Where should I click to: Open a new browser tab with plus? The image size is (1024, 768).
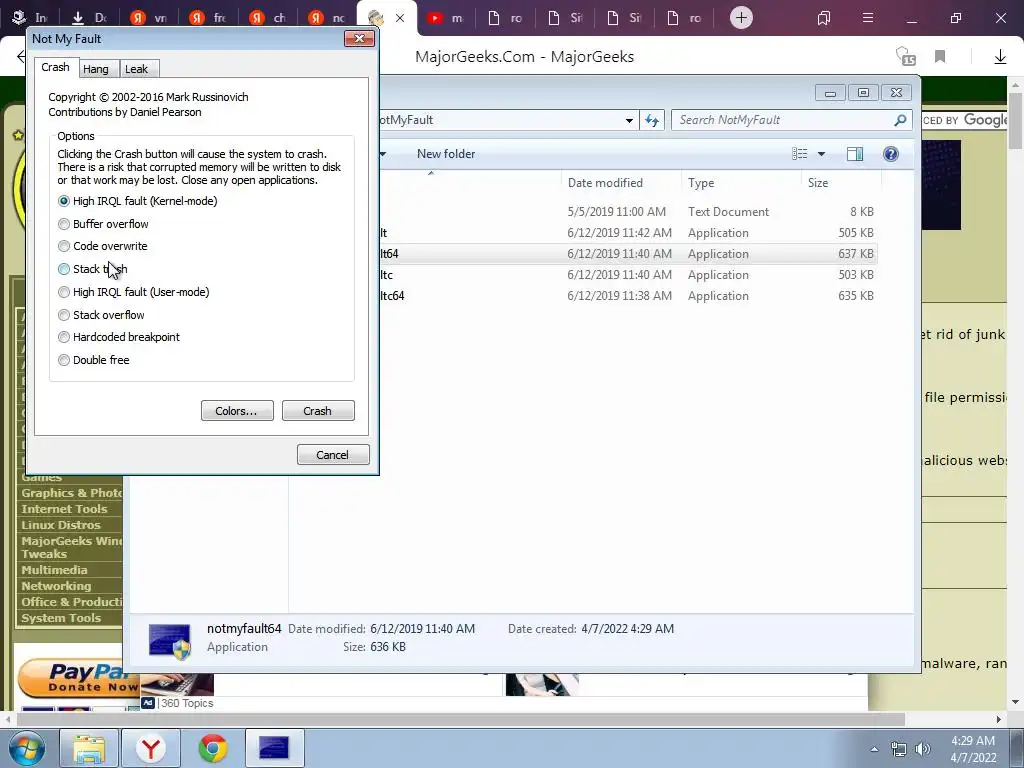point(741,18)
